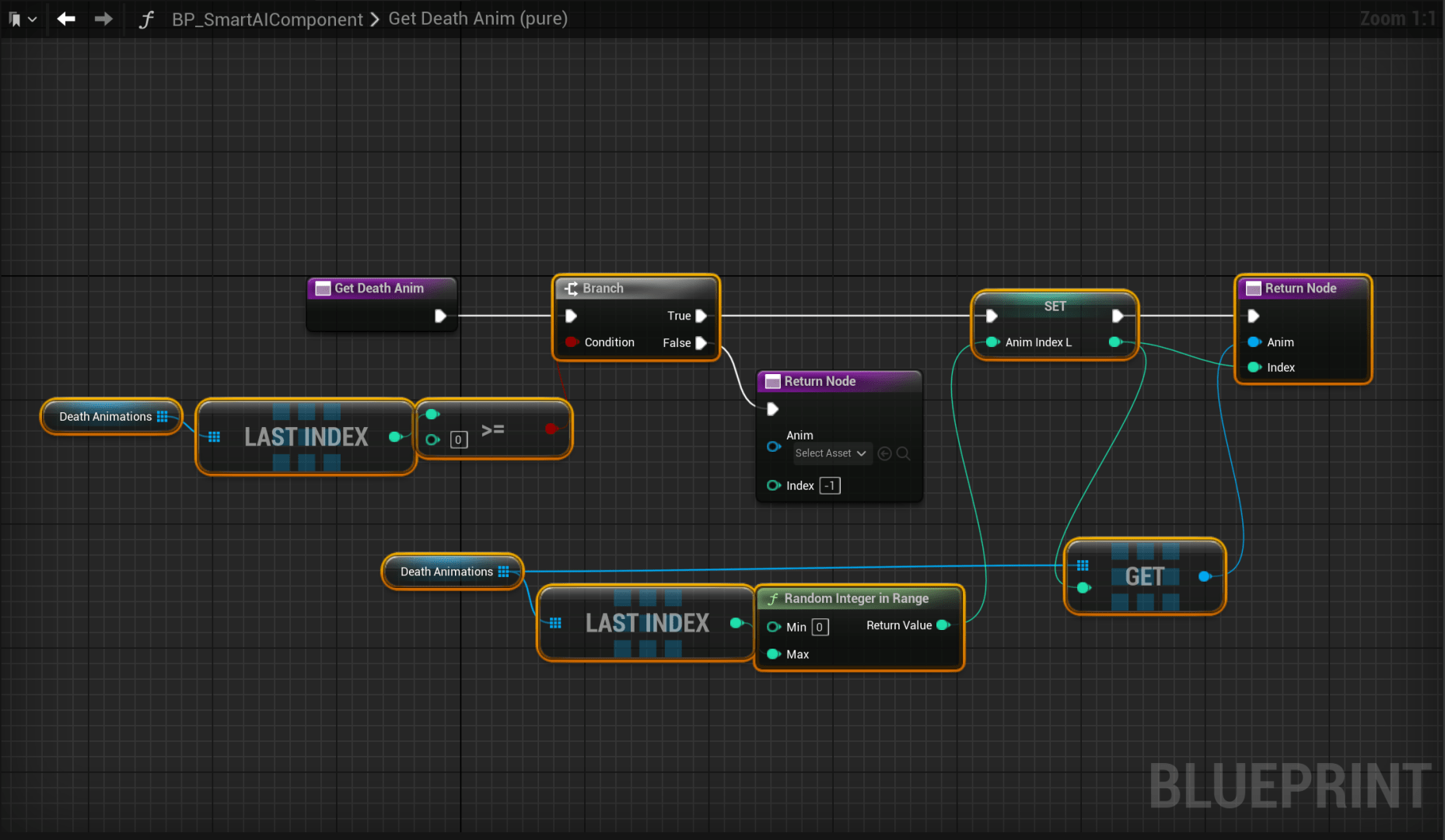Image resolution: width=1445 pixels, height=840 pixels.
Task: Select the Random Integer in Range node title
Action: click(x=855, y=599)
